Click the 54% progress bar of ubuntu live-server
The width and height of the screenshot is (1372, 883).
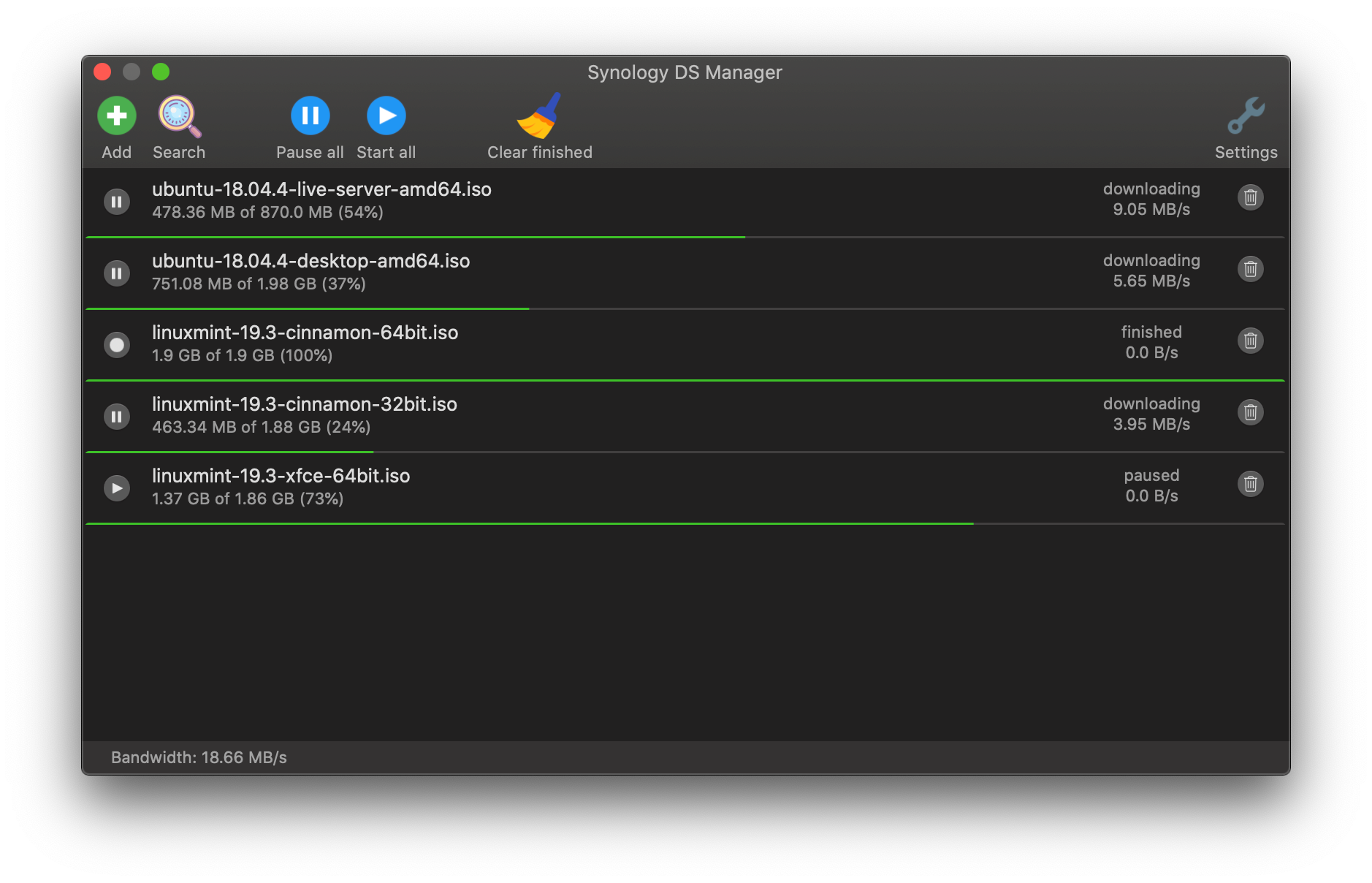(685, 237)
